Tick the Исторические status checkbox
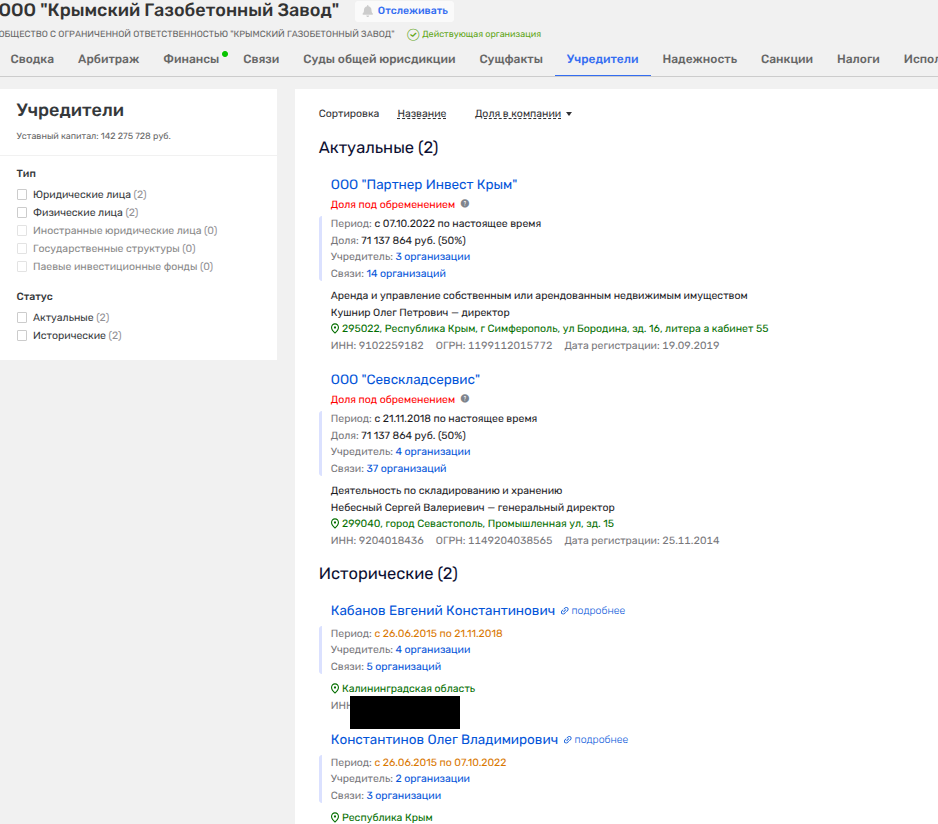Viewport: 938px width, 824px height. pos(22,336)
